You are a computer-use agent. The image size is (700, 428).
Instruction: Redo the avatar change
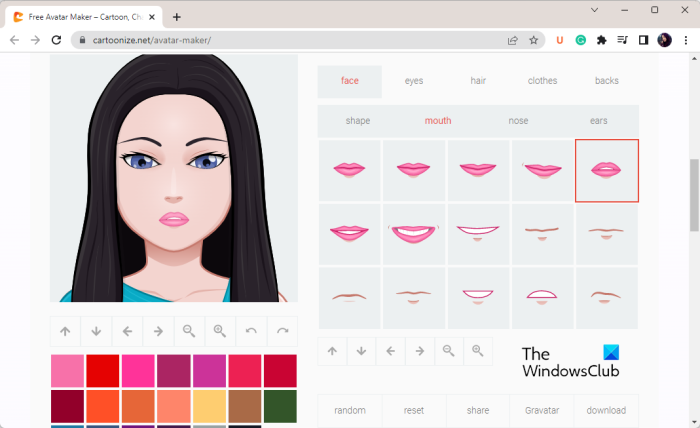(x=282, y=331)
